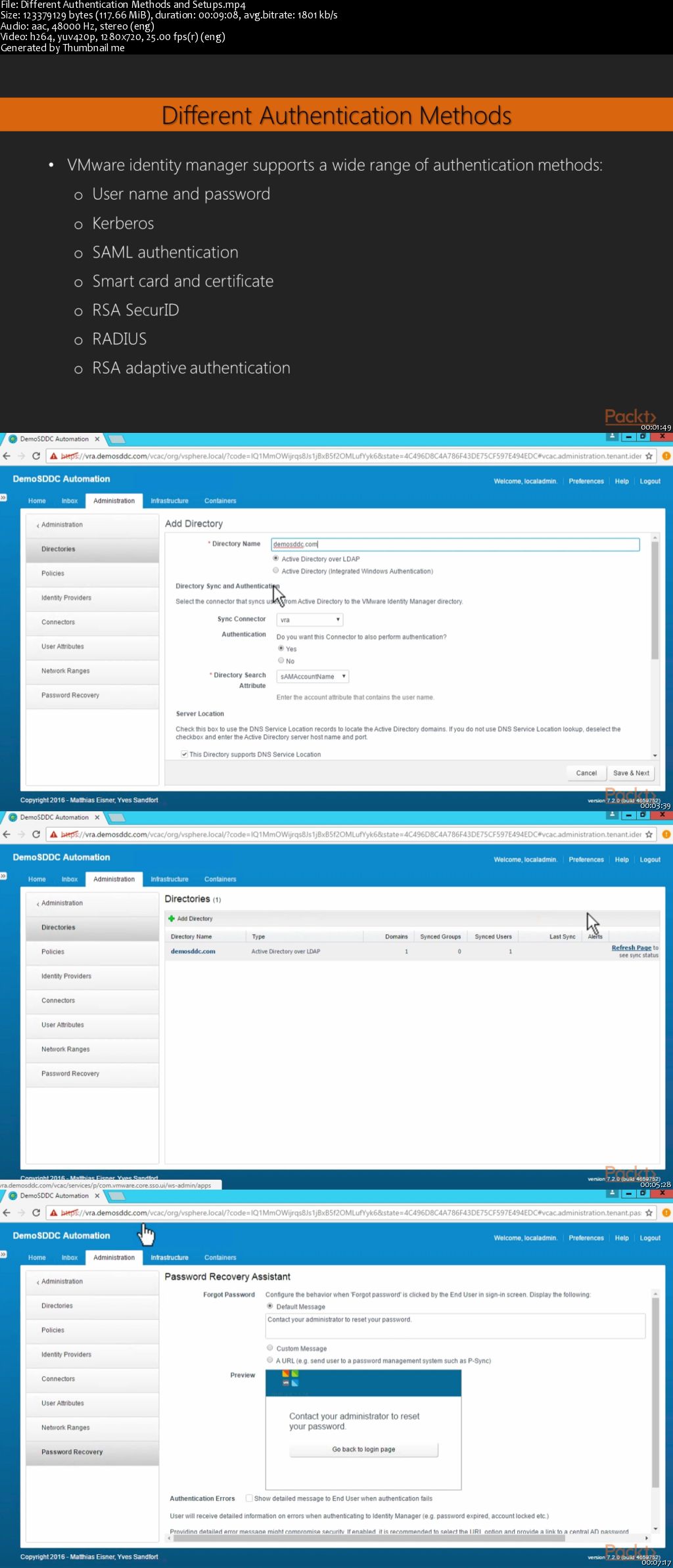
Task: Click Last Sync column header
Action: (x=562, y=937)
